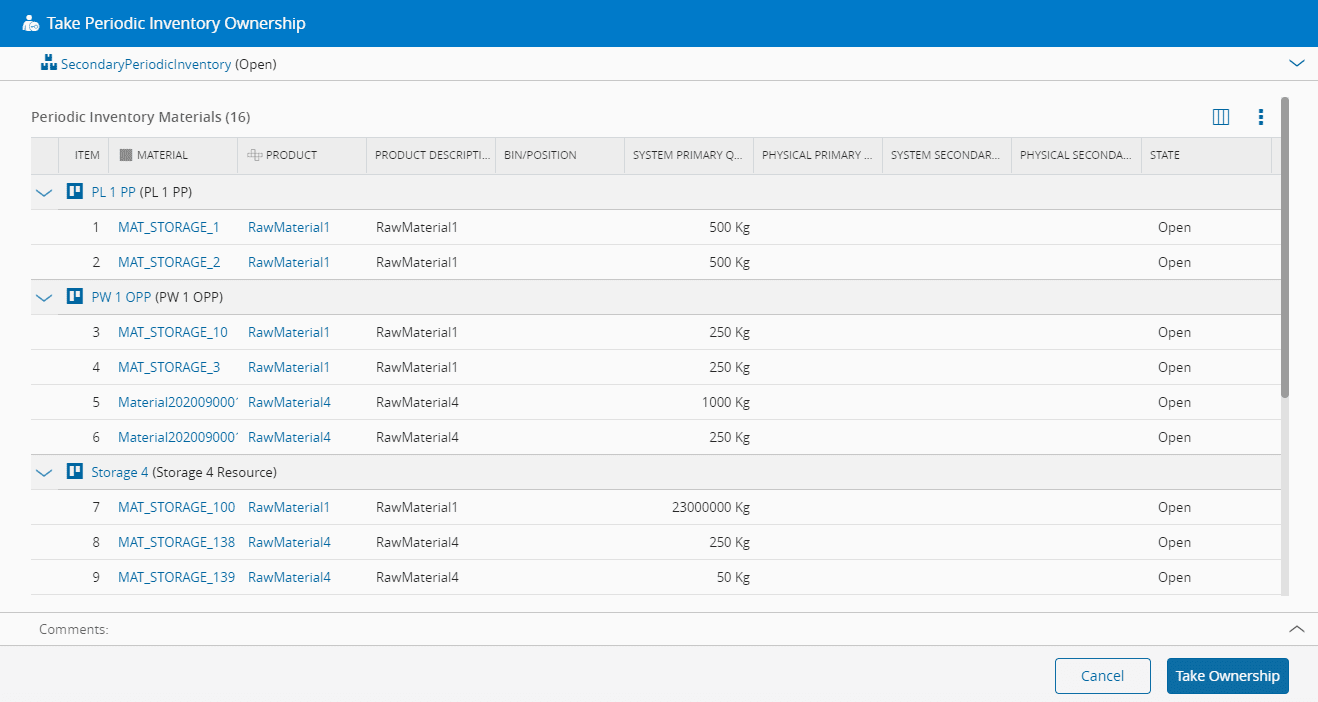Open the SecondaryPeriodicInventory link

[146, 64]
